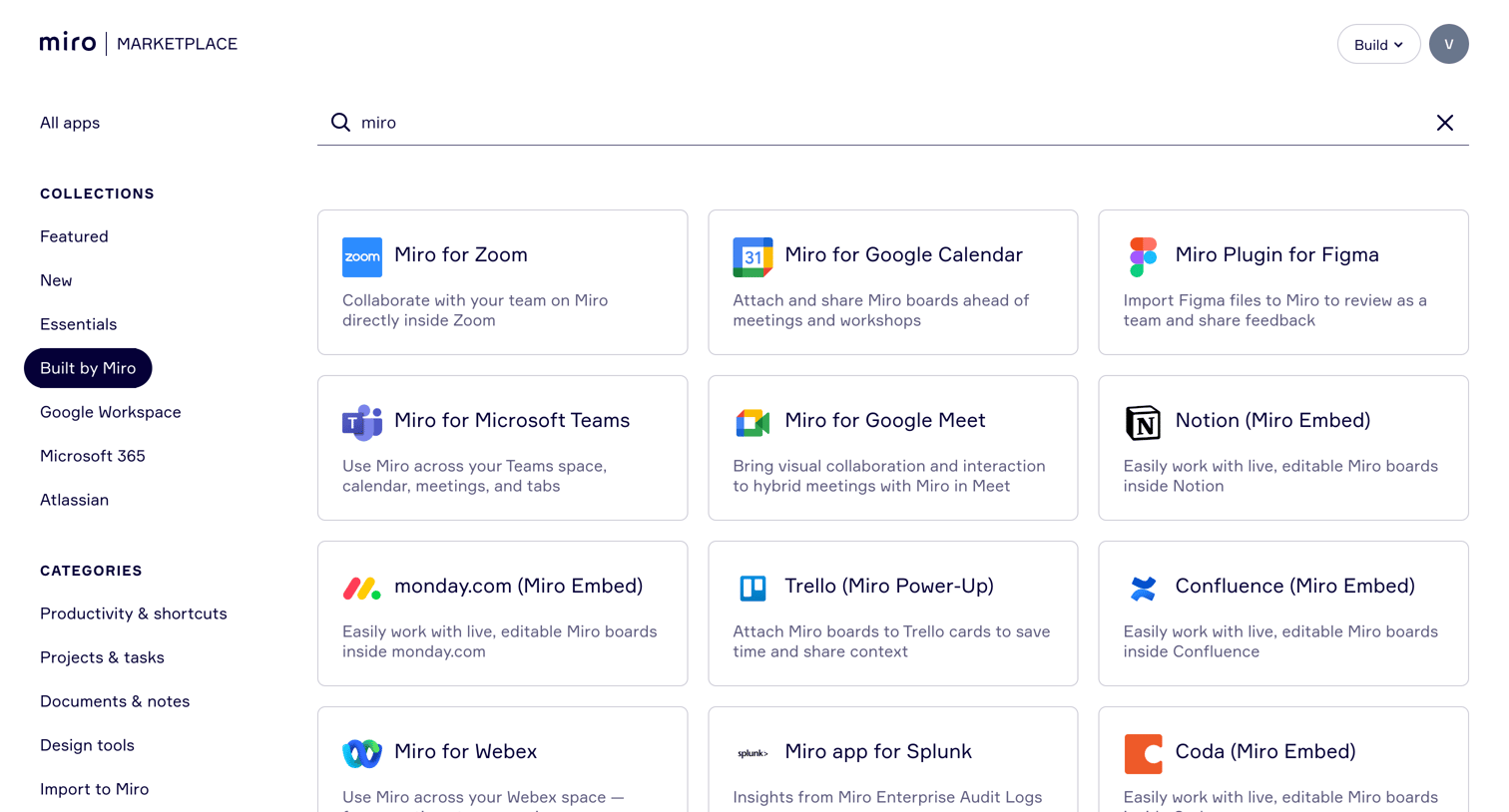The image size is (1509, 812).
Task: Open the user avatar V
Action: [1448, 44]
